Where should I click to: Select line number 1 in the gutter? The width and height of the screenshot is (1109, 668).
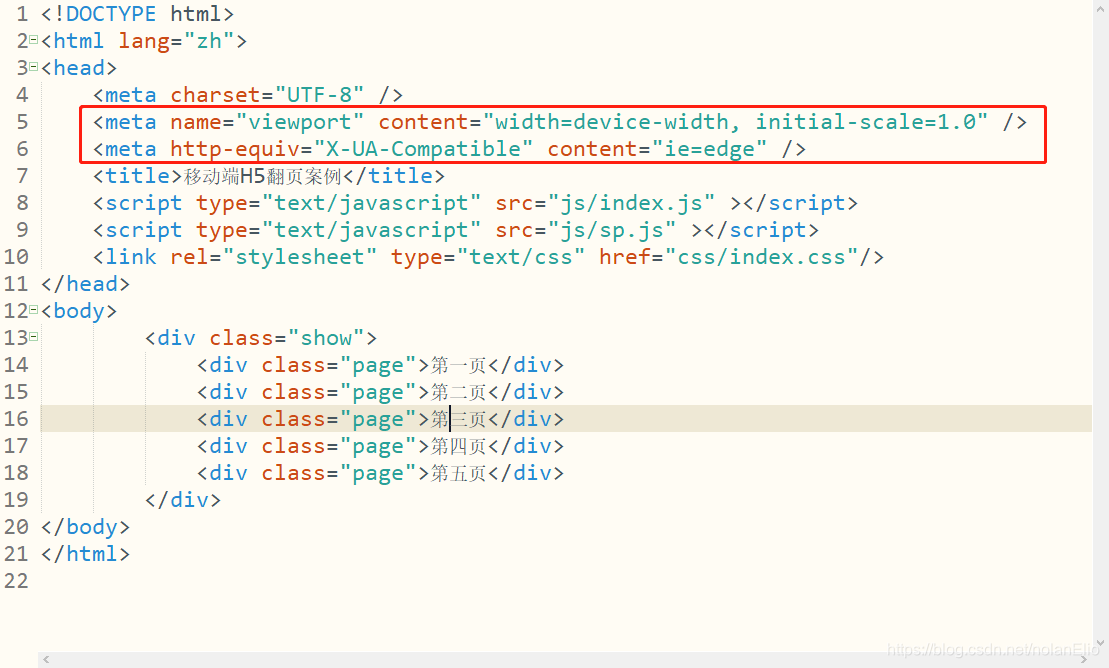point(22,13)
